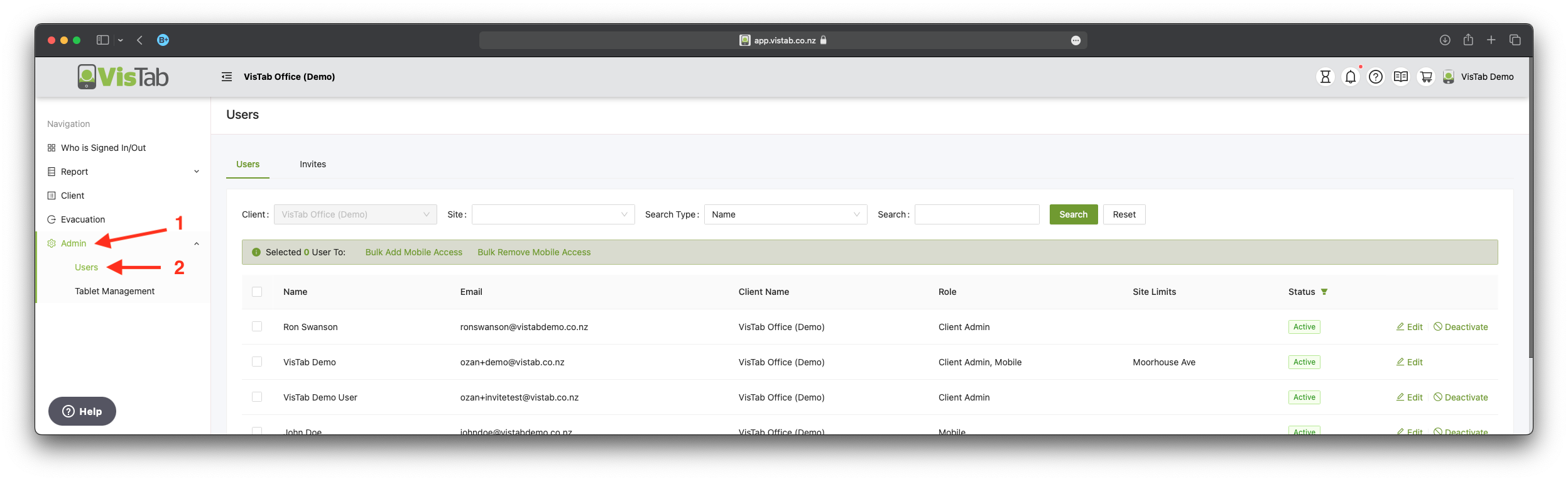Expand the Report menu chevron
Screen dimensions: 1568x481
[x=197, y=172]
